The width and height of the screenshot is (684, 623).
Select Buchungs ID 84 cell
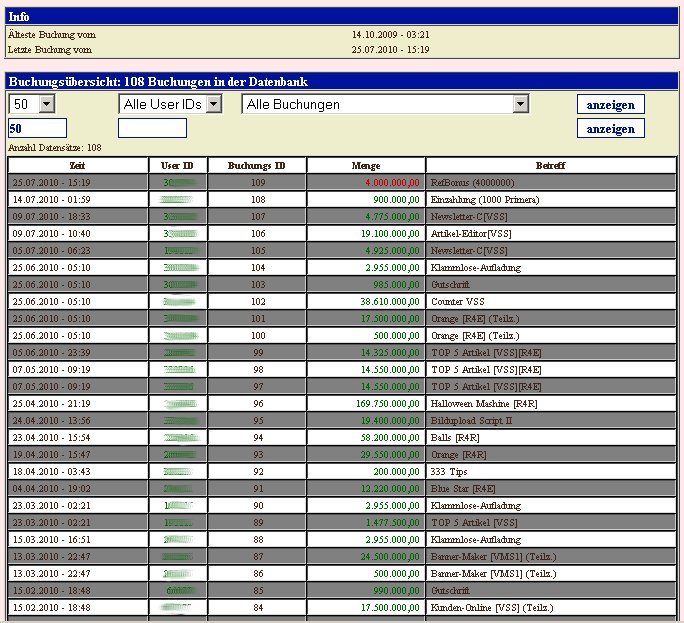click(x=258, y=608)
